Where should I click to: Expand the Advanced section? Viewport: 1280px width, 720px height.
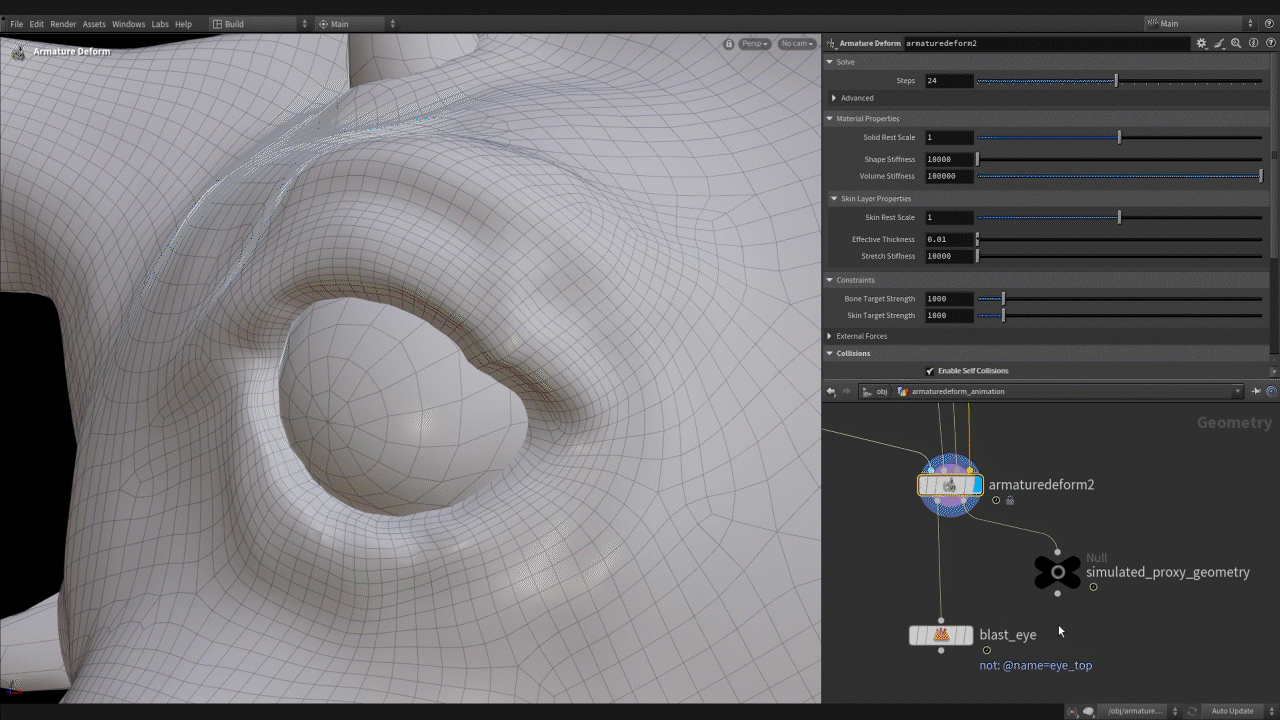[834, 98]
